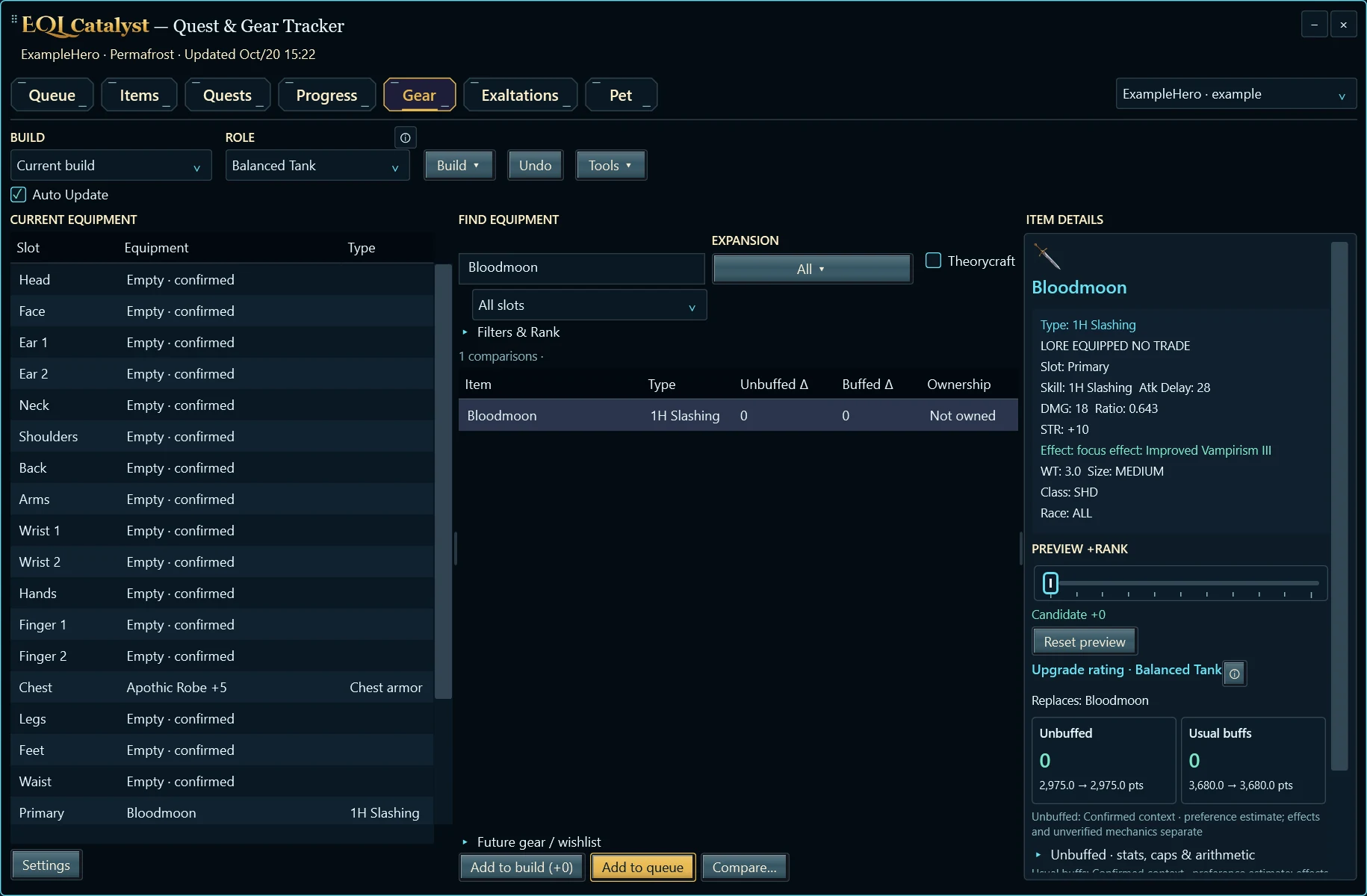1367x896 pixels.
Task: Select the Gear tab
Action: click(x=419, y=95)
